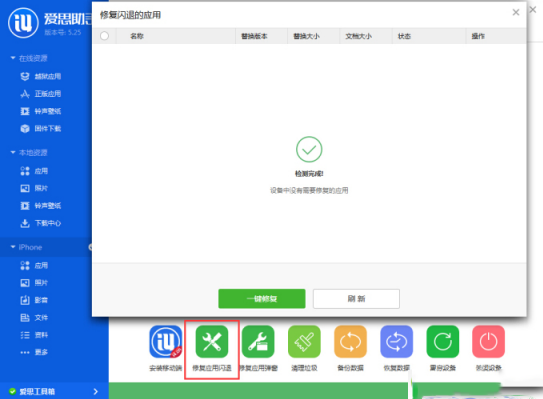Expand the 爱思工具箱 bottom entry
543x399 pixels.
pos(96,391)
